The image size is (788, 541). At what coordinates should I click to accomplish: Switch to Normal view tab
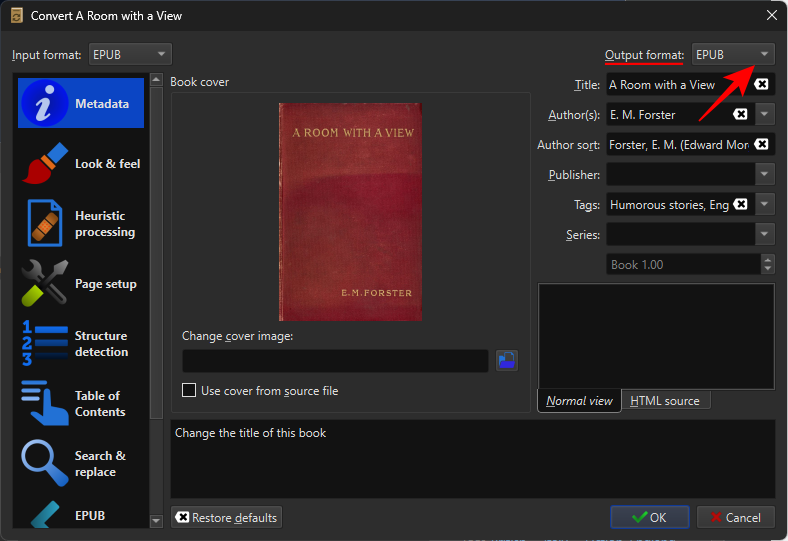tap(579, 401)
